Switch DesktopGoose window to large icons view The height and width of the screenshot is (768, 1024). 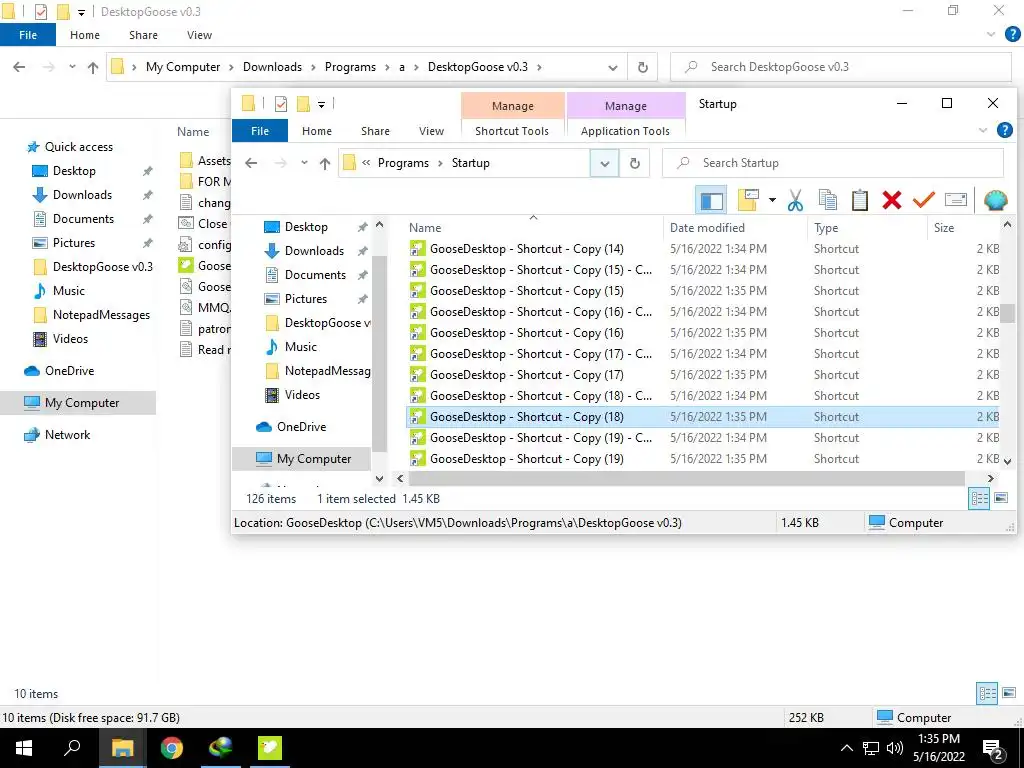(x=1009, y=694)
